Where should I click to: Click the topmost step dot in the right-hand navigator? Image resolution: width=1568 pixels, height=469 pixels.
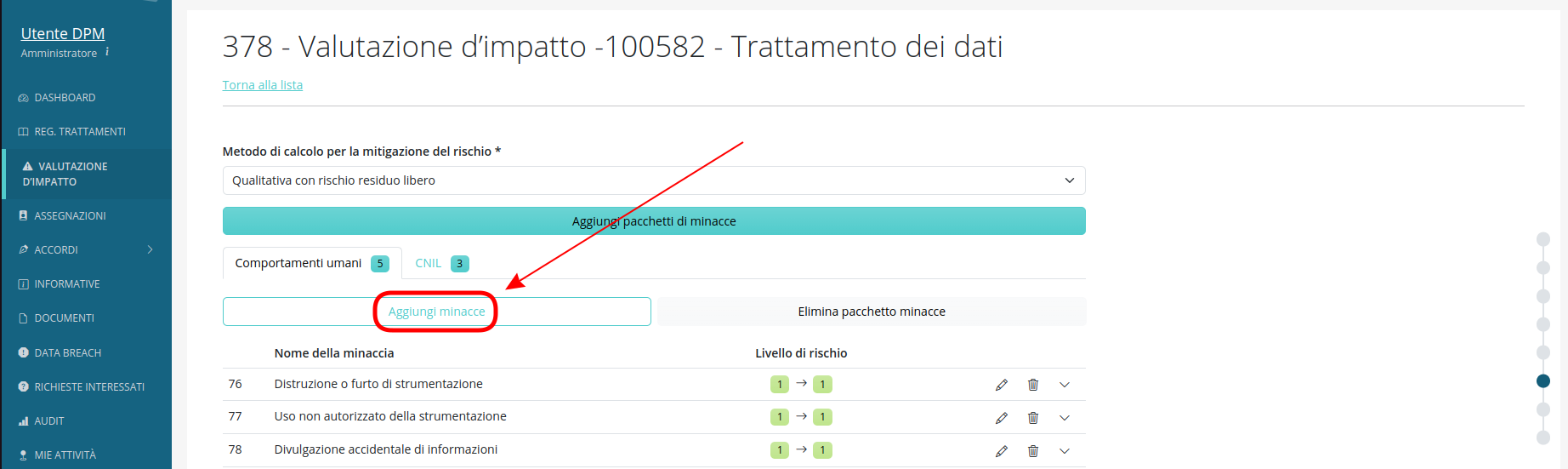pyautogui.click(x=1543, y=239)
